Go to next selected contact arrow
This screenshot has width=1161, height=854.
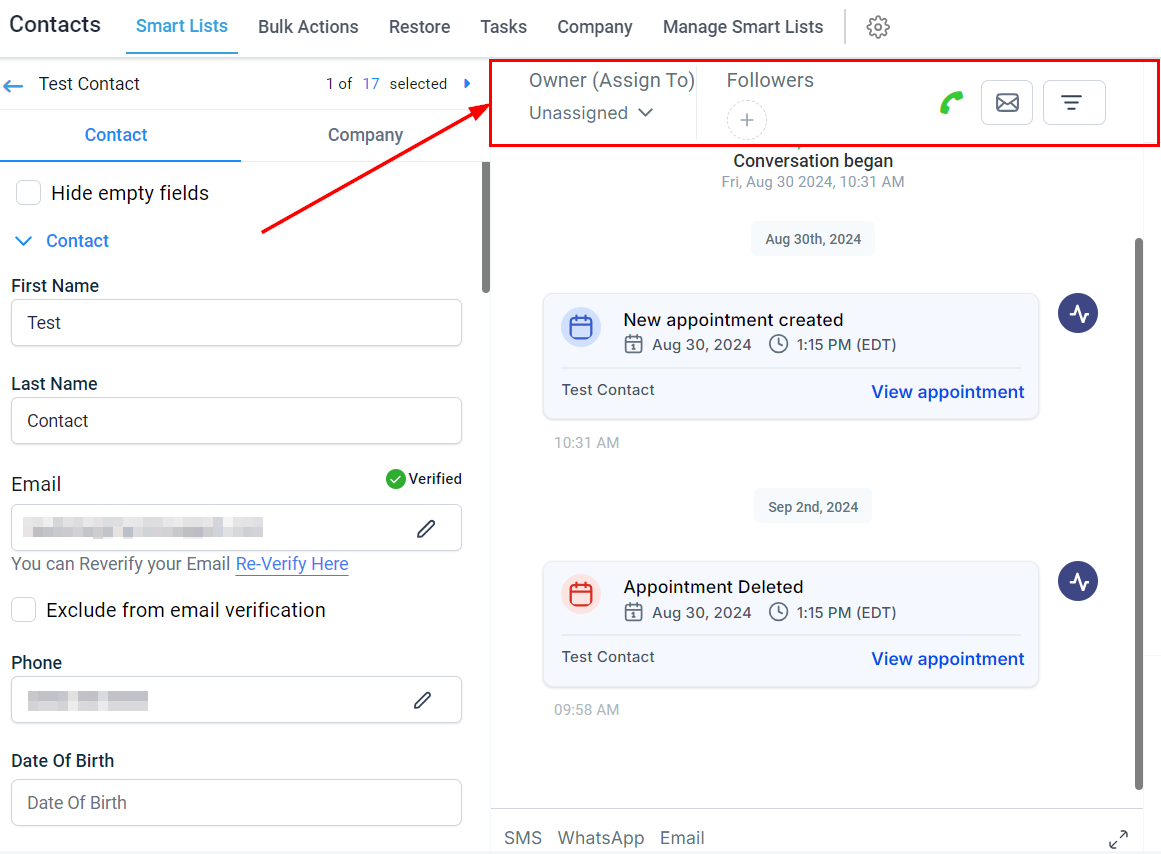467,84
